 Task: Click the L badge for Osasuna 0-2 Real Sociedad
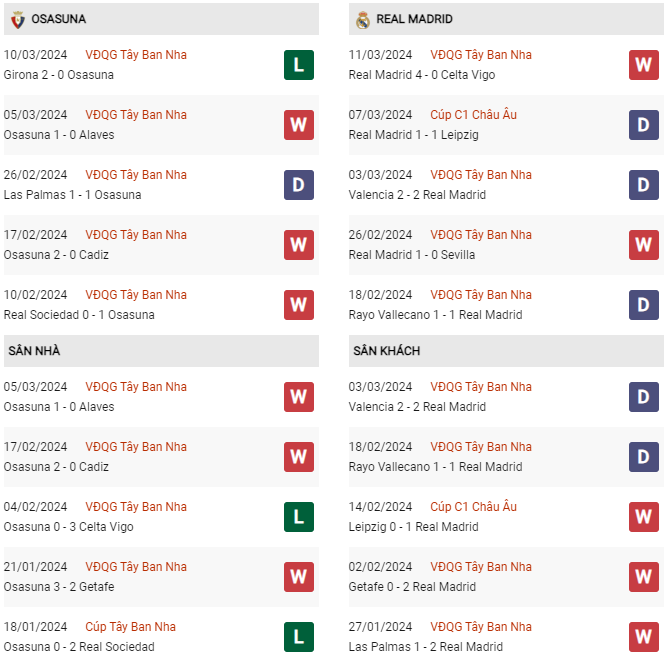tap(299, 637)
